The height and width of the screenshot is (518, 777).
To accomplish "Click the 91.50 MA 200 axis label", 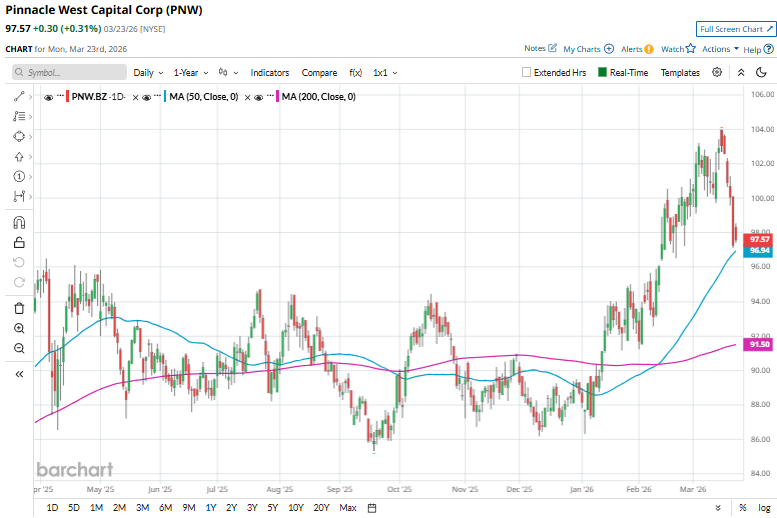I will point(758,345).
